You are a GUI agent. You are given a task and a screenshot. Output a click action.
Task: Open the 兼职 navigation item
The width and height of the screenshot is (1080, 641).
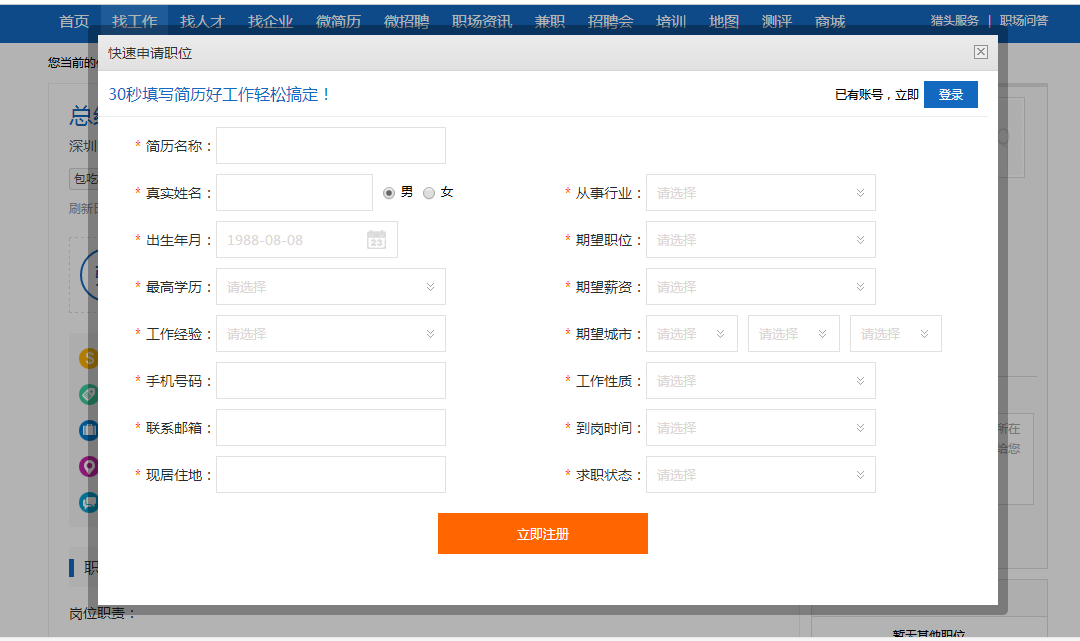tap(550, 22)
